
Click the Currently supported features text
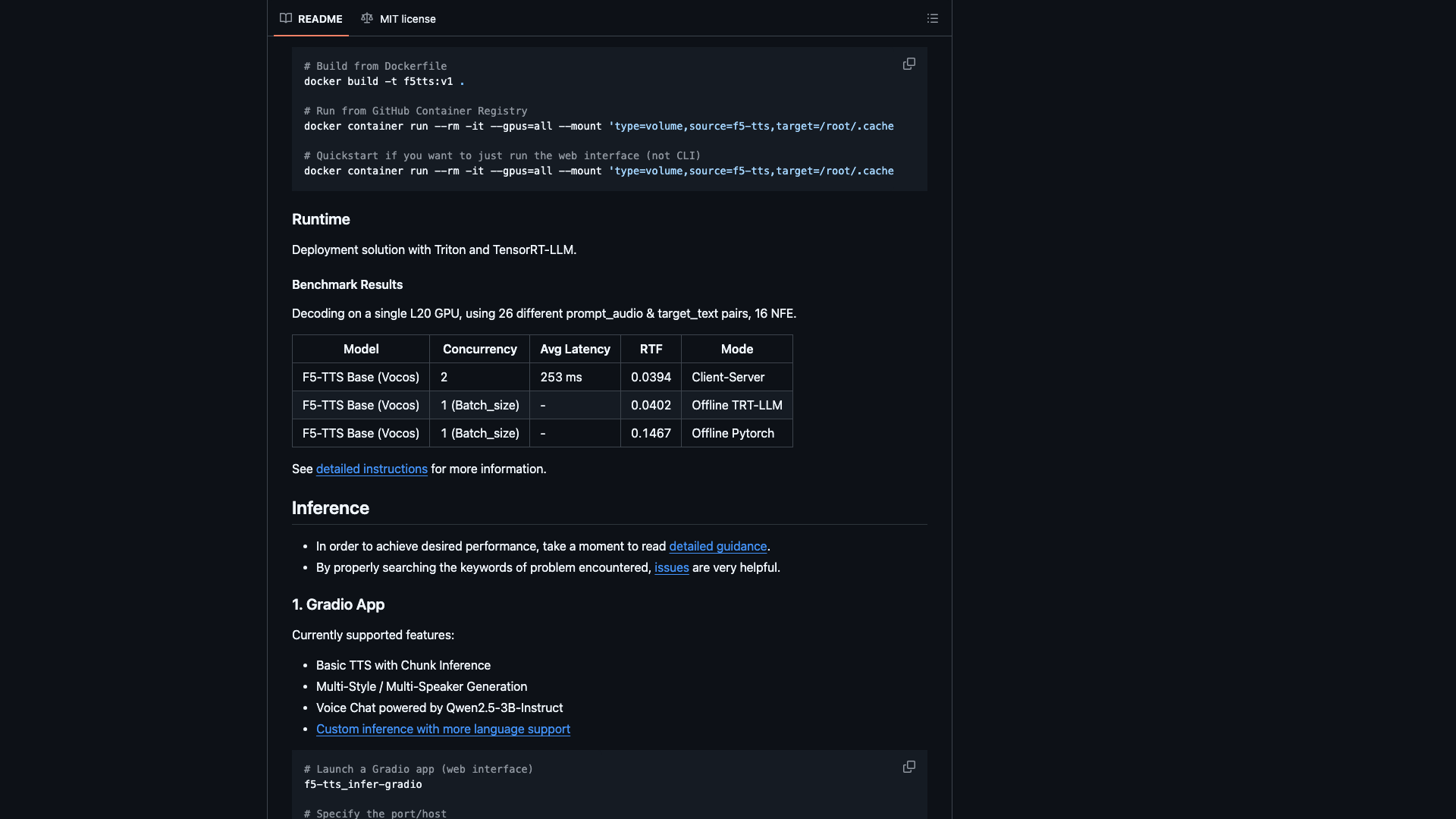373,635
